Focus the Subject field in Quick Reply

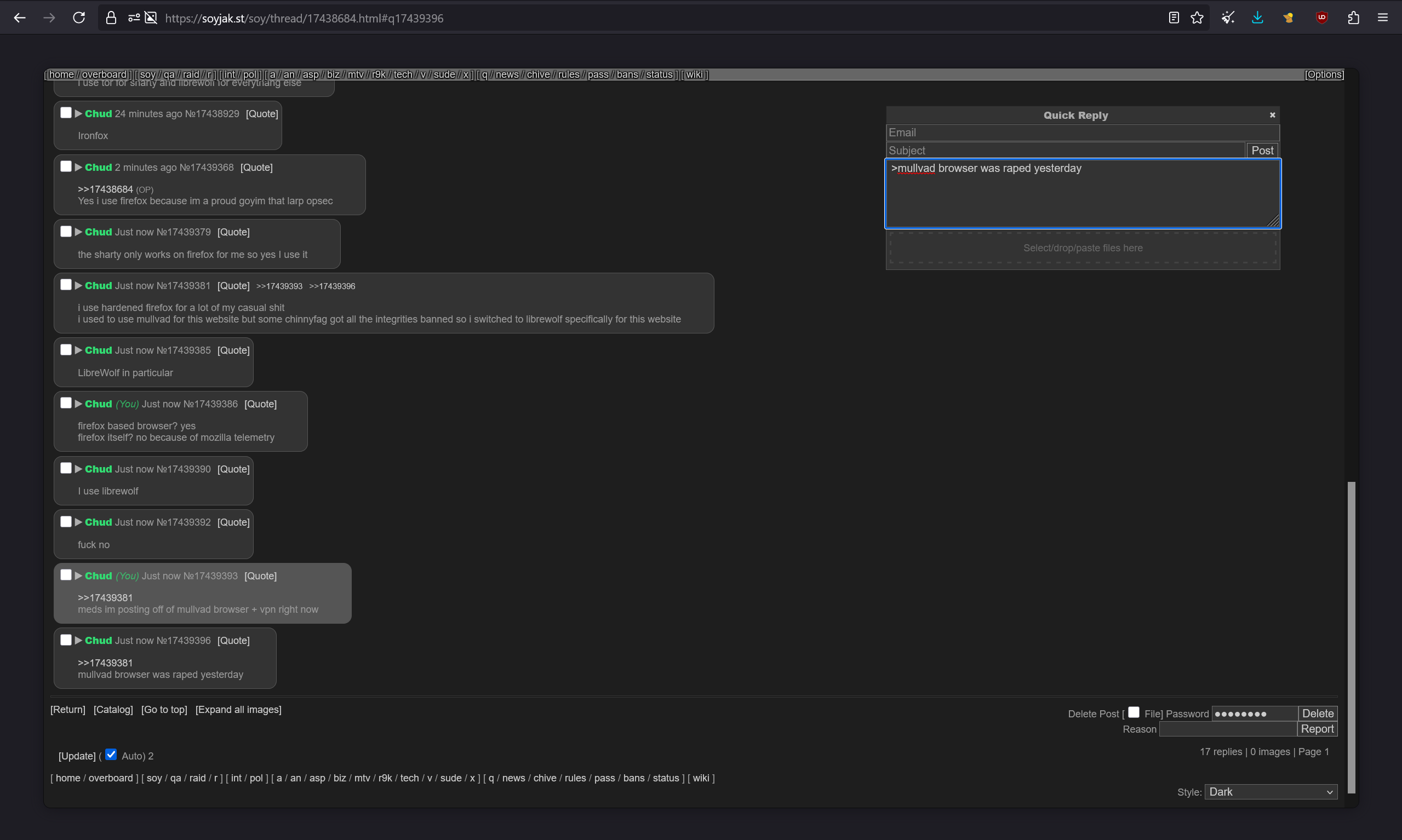coord(1066,151)
